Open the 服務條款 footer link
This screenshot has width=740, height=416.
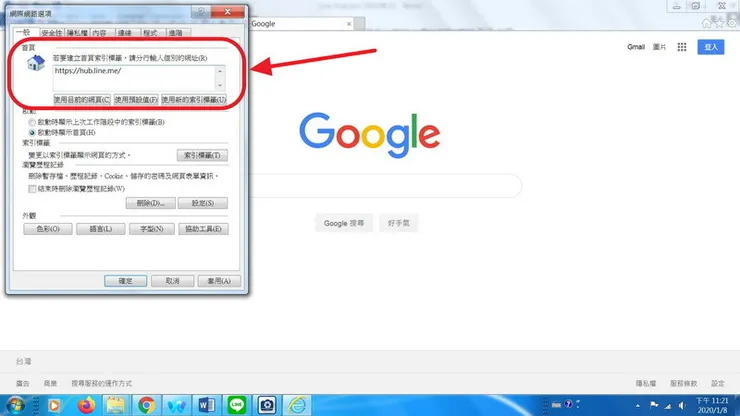coord(683,383)
